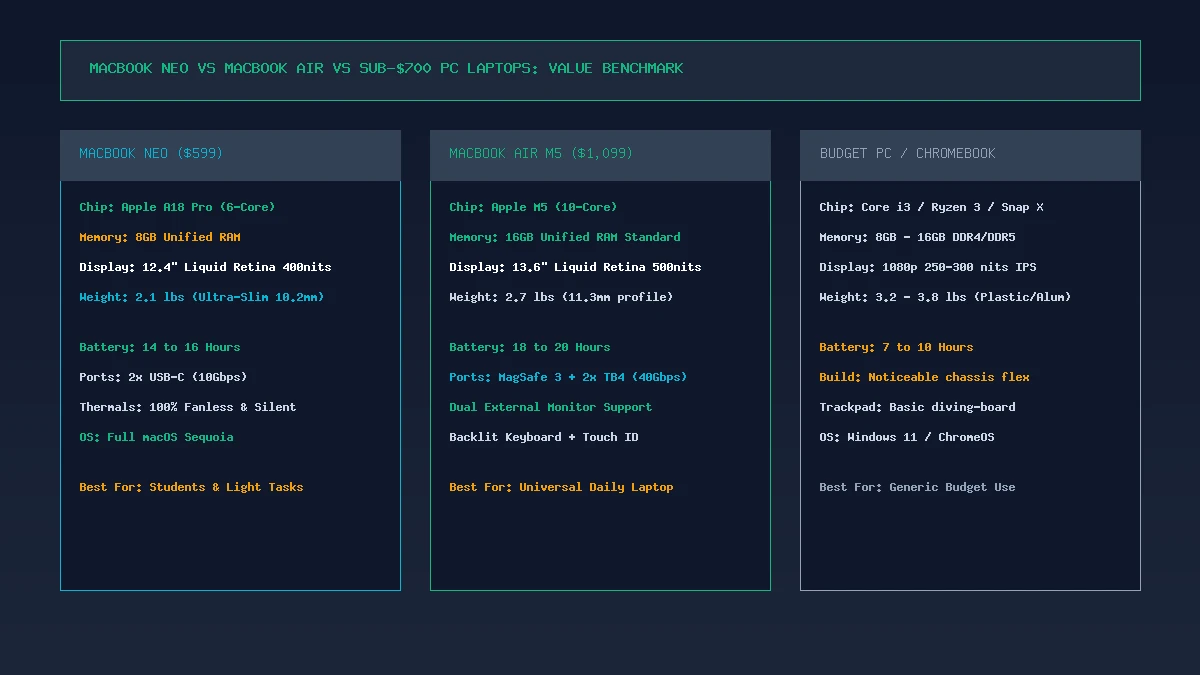
Task: Click 'Trackpad: Basic diving-board' line
Action: click(x=917, y=407)
